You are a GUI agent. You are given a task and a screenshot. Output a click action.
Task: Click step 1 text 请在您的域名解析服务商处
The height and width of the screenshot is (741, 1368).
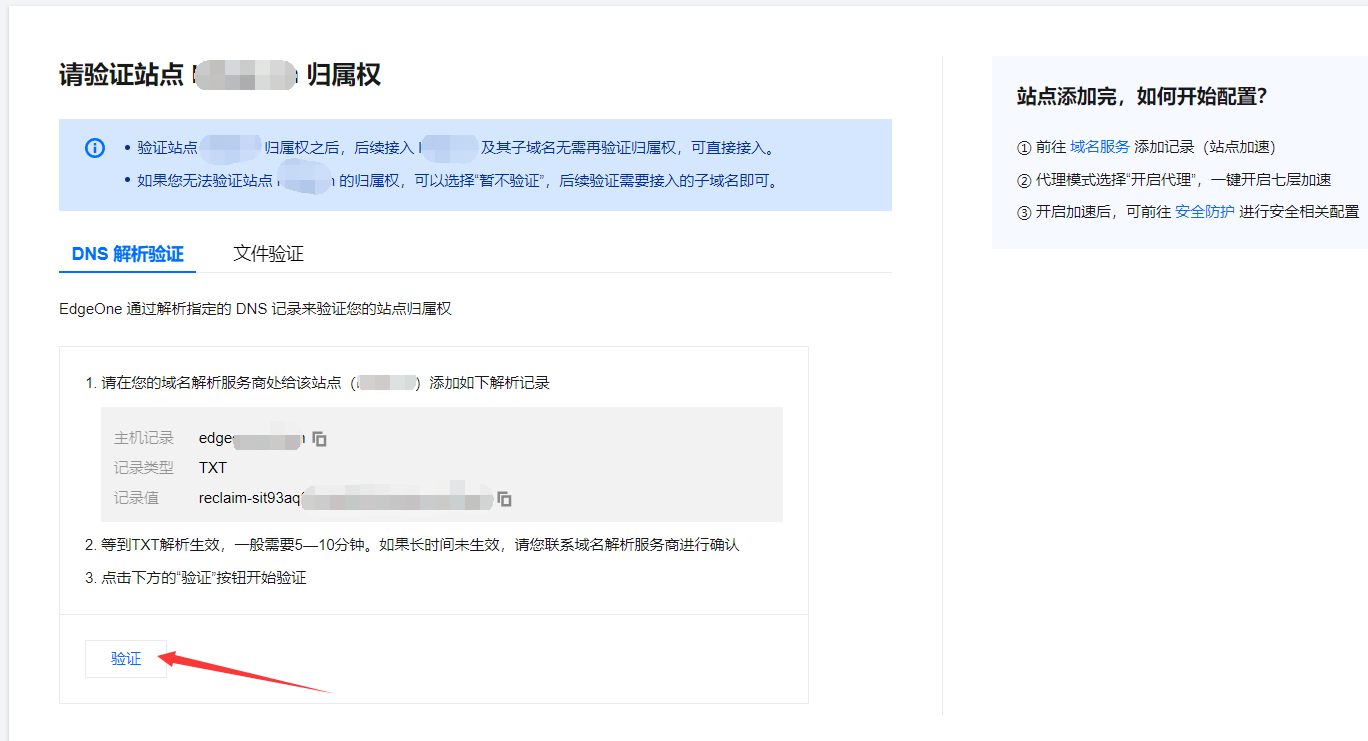[318, 383]
